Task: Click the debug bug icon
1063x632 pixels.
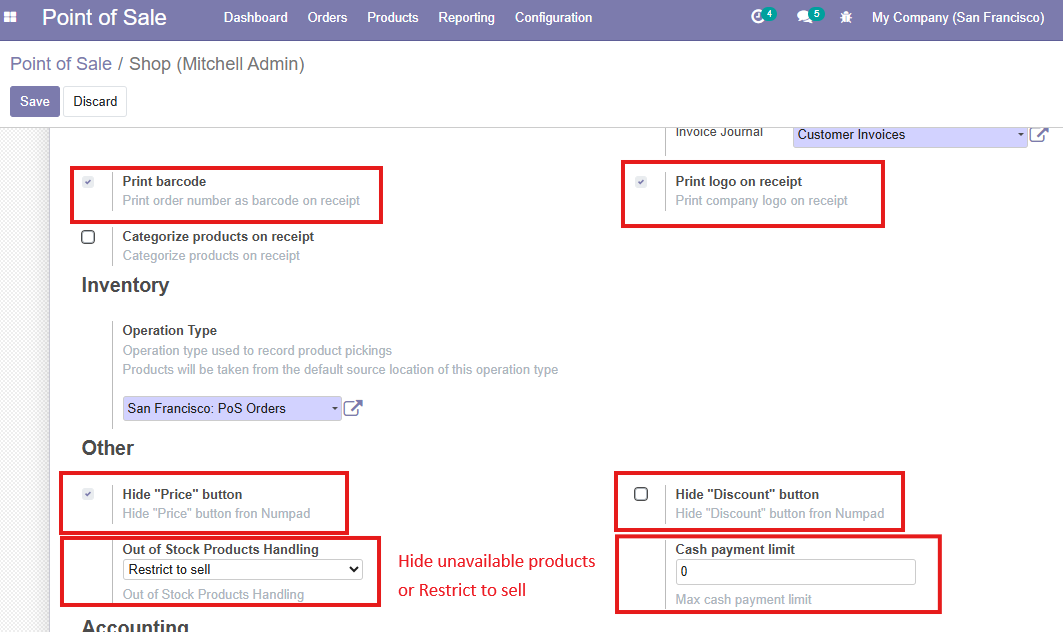Action: pos(846,17)
